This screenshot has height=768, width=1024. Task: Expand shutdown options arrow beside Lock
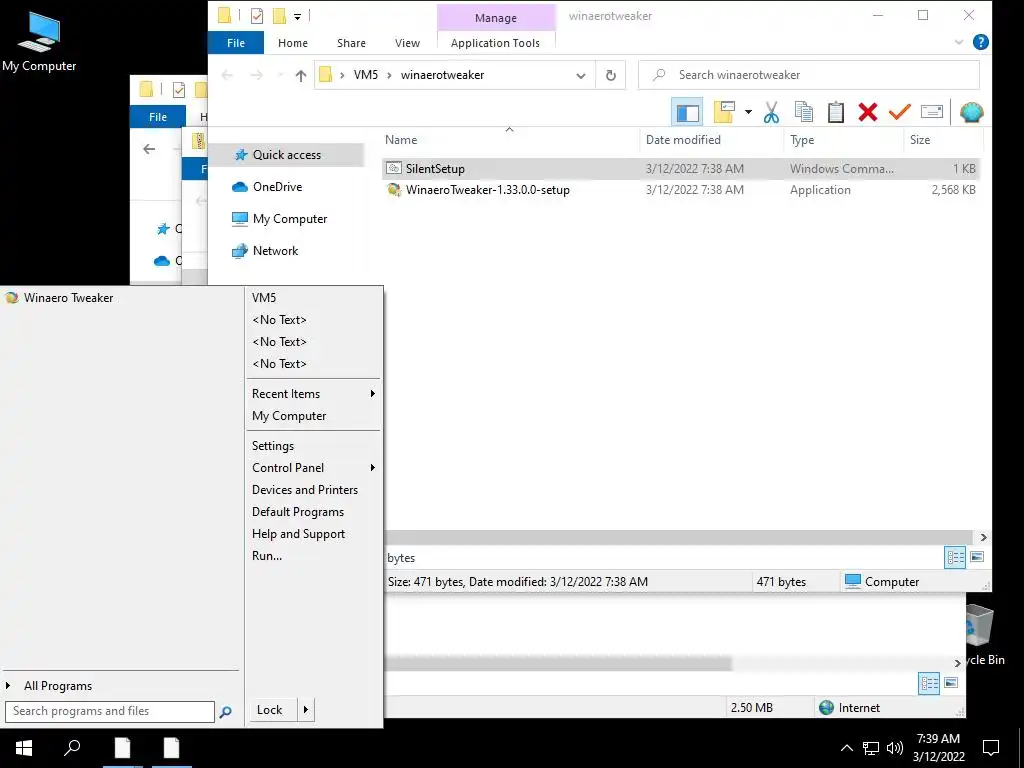pyautogui.click(x=306, y=710)
